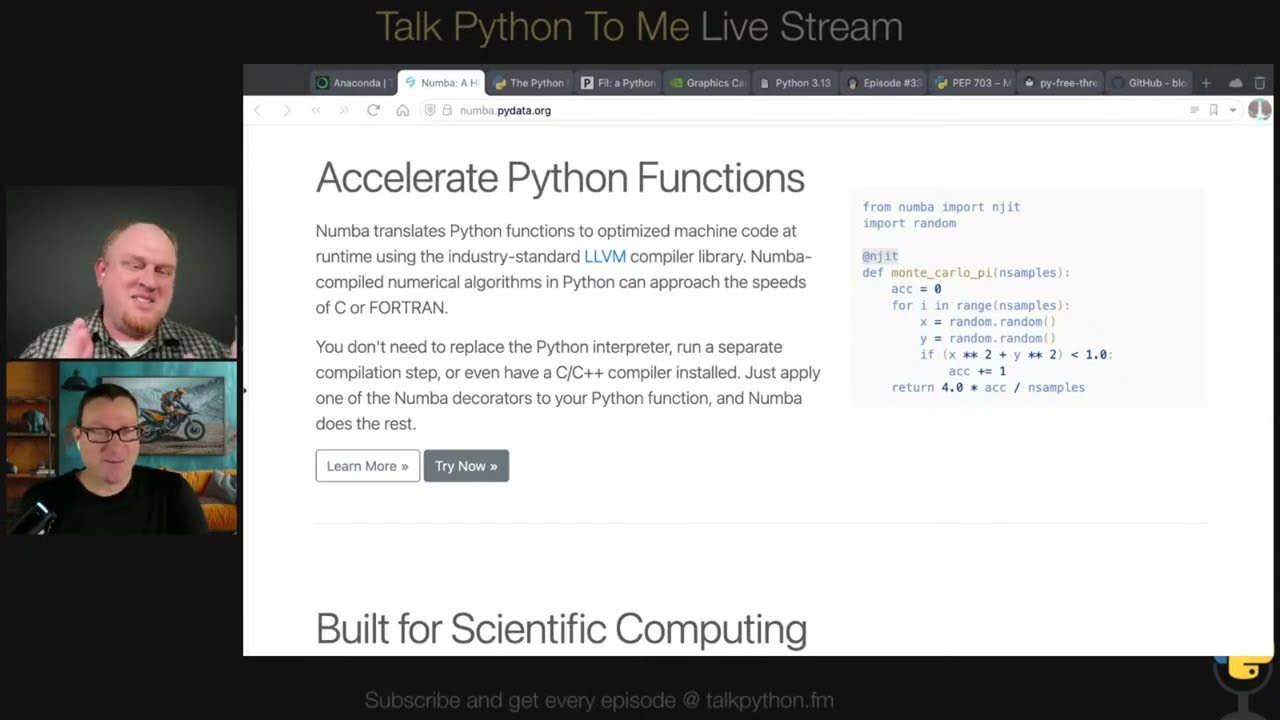Bookmark this page with the bookmark icon
The height and width of the screenshot is (720, 1280).
1214,110
